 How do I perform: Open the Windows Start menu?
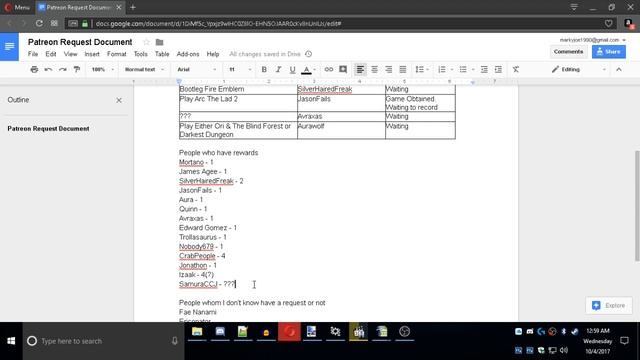point(11,341)
